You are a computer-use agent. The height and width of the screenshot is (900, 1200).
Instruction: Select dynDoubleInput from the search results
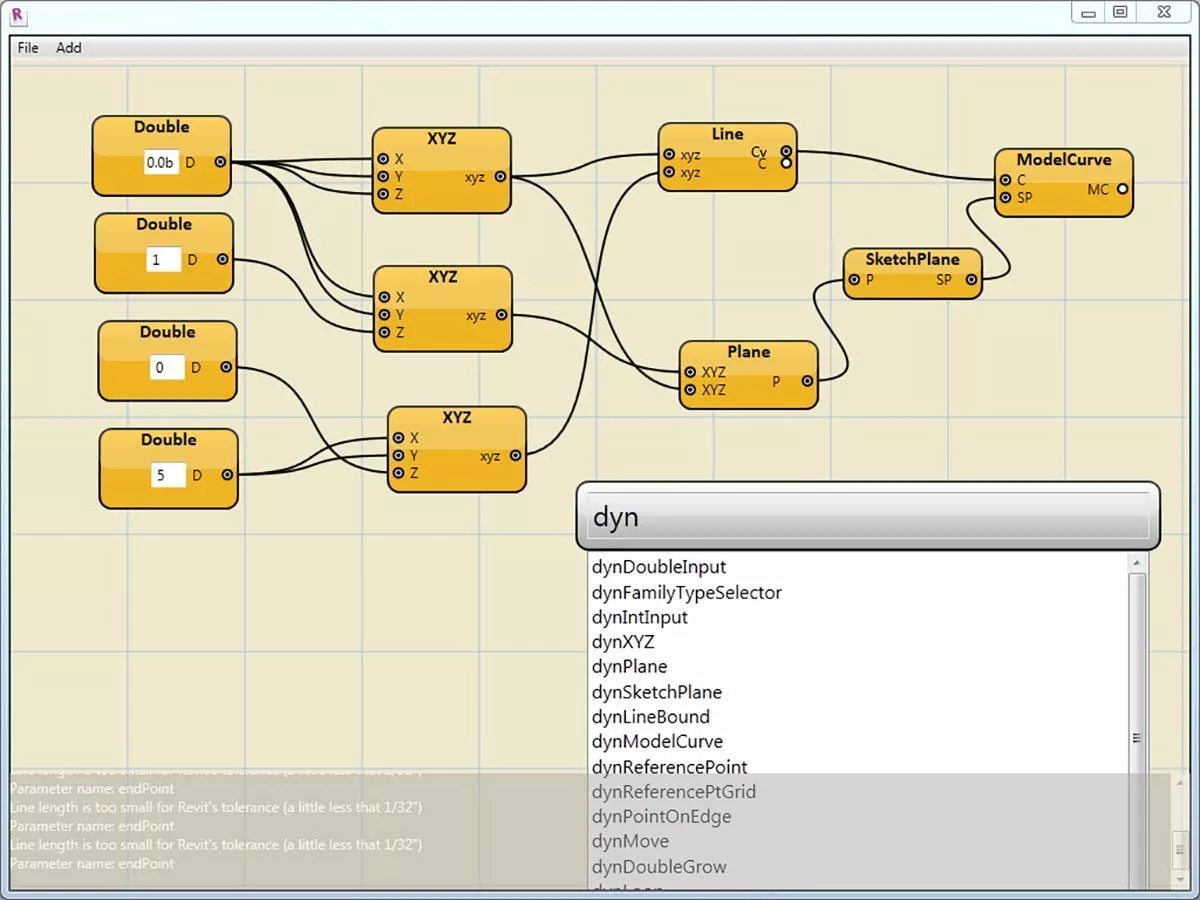tap(658, 567)
